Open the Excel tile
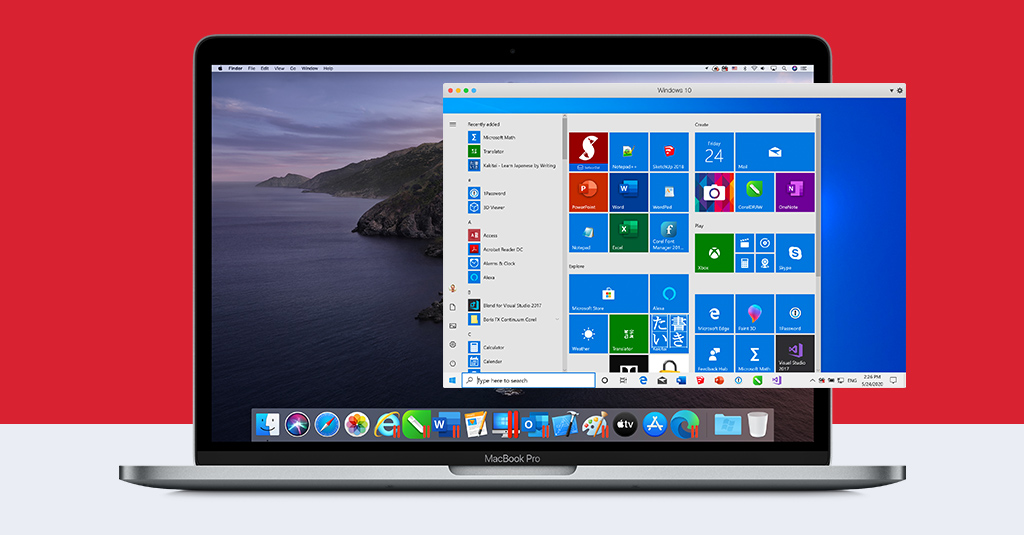Viewport: 1024px width, 535px height. pyautogui.click(x=629, y=233)
